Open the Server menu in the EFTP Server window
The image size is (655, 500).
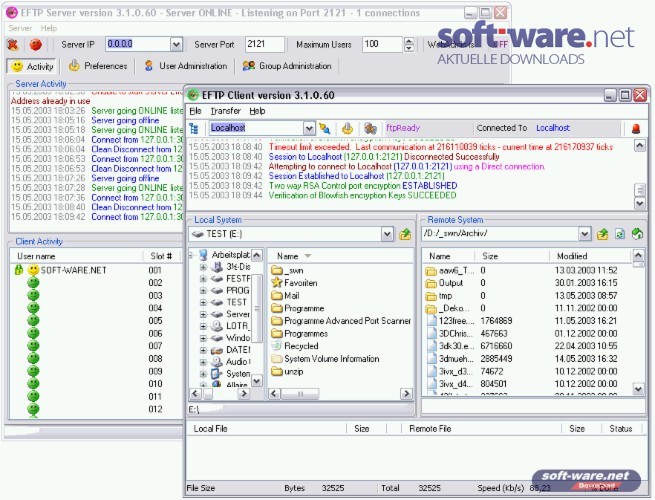[x=20, y=28]
